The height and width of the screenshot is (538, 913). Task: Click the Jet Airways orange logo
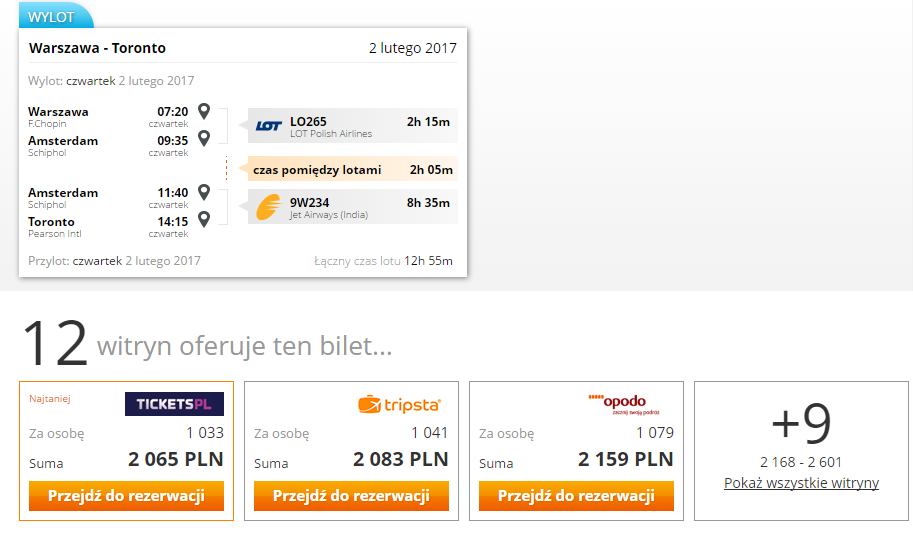pos(268,207)
